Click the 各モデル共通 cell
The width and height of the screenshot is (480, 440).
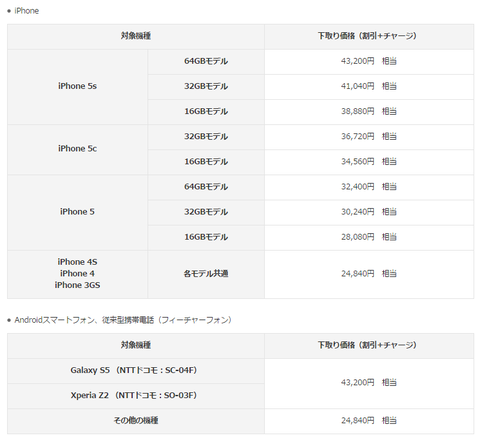click(x=206, y=274)
